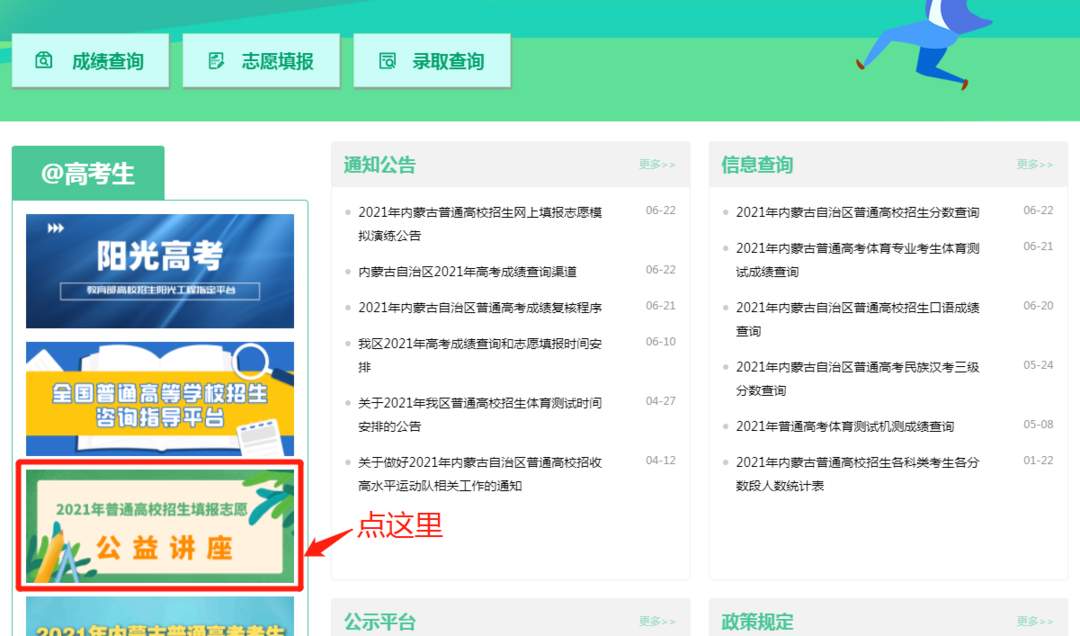Image resolution: width=1080 pixels, height=636 pixels.
Task: Open 体育测试时间安排的公告 notice
Action: pos(480,414)
